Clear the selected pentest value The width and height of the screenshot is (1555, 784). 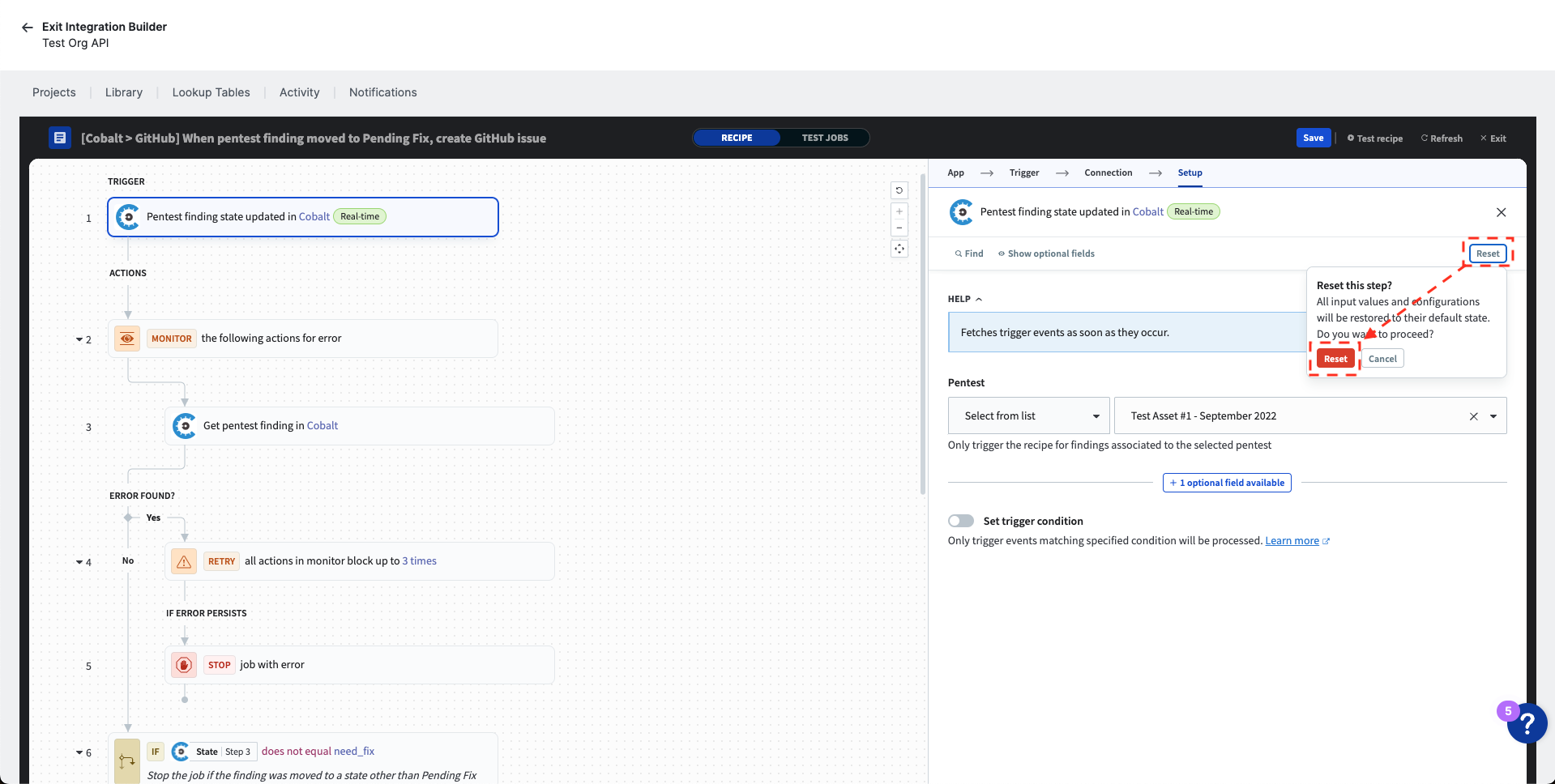(x=1473, y=416)
